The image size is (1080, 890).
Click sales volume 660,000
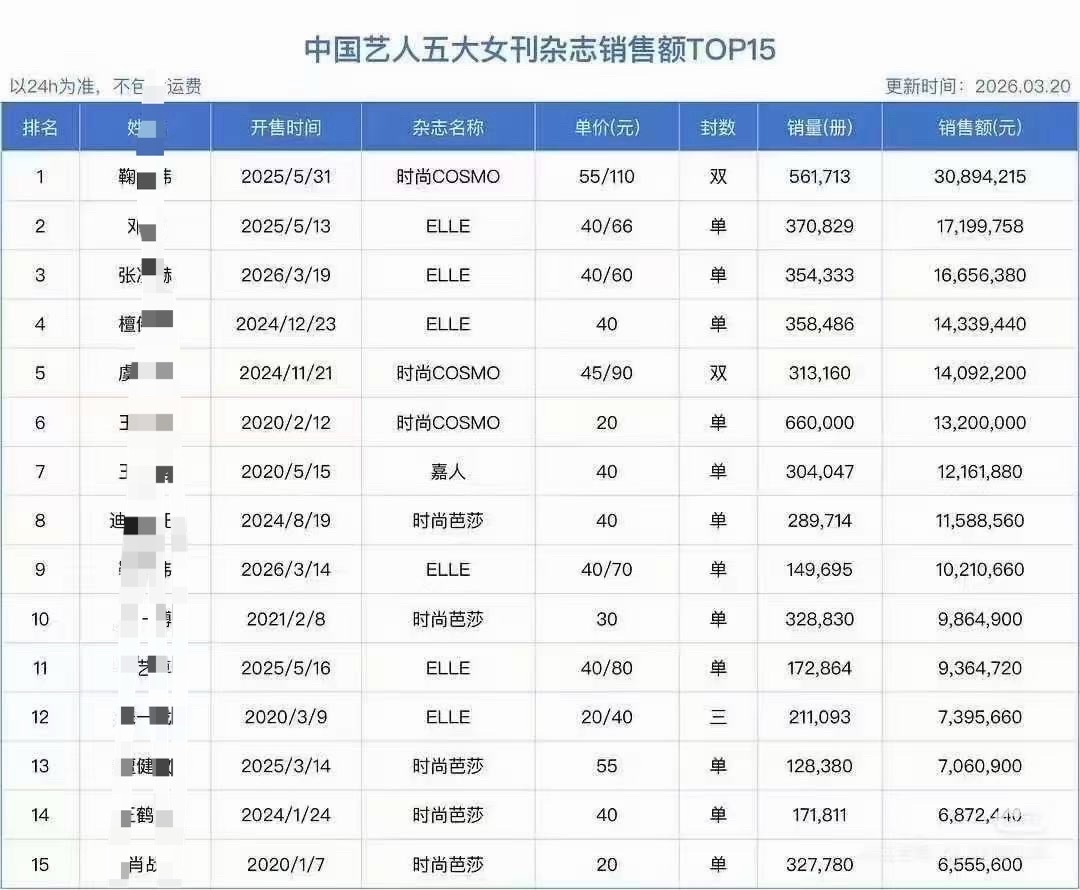820,422
